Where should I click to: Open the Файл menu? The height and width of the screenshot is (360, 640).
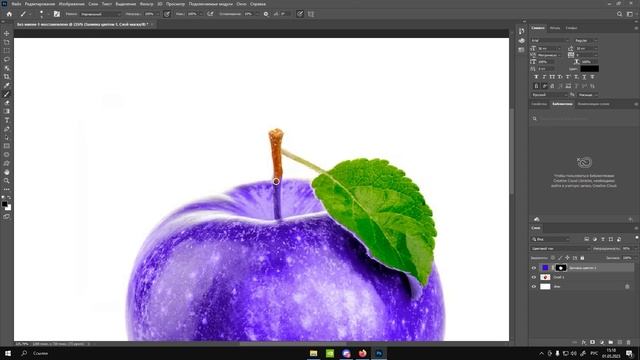tap(16, 4)
